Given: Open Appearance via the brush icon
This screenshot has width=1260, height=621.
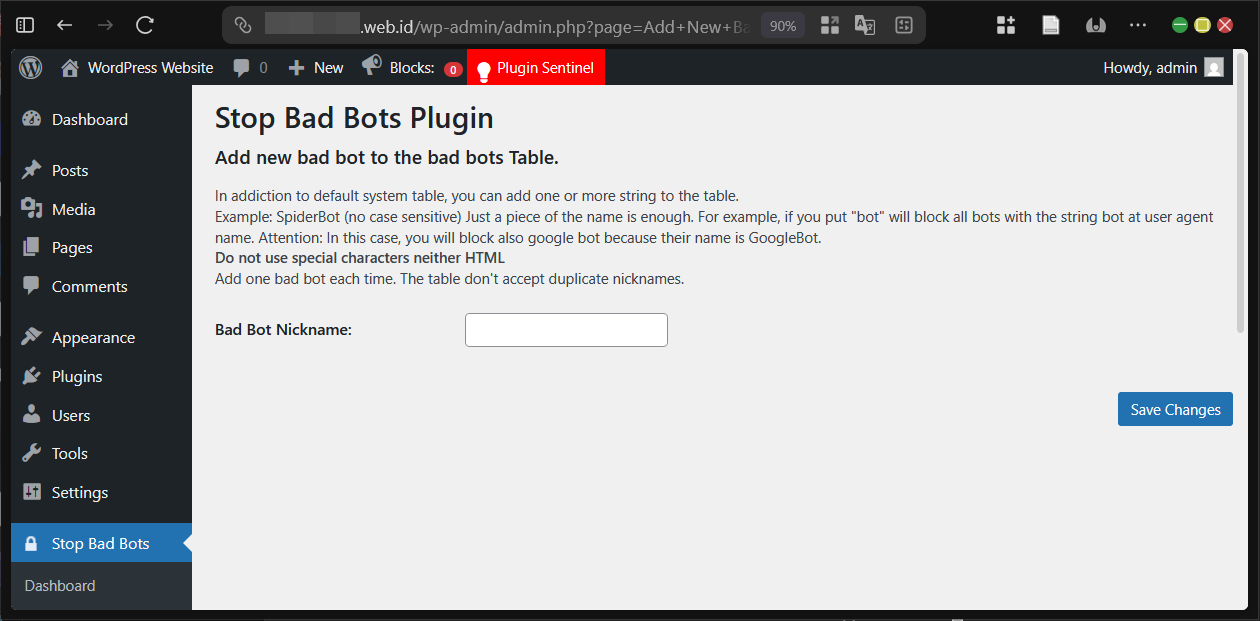Looking at the screenshot, I should tap(29, 336).
